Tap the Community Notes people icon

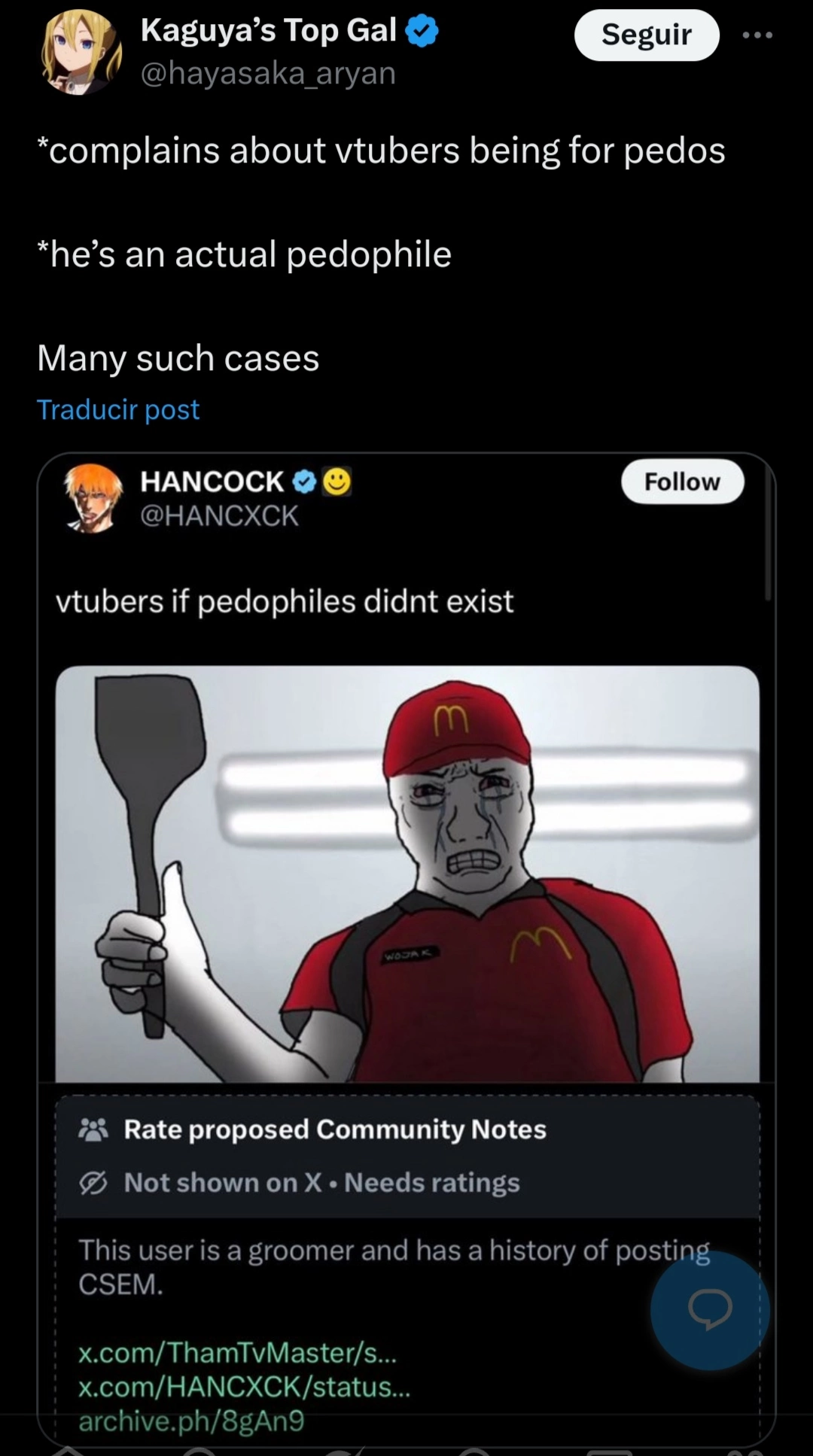(x=93, y=1129)
